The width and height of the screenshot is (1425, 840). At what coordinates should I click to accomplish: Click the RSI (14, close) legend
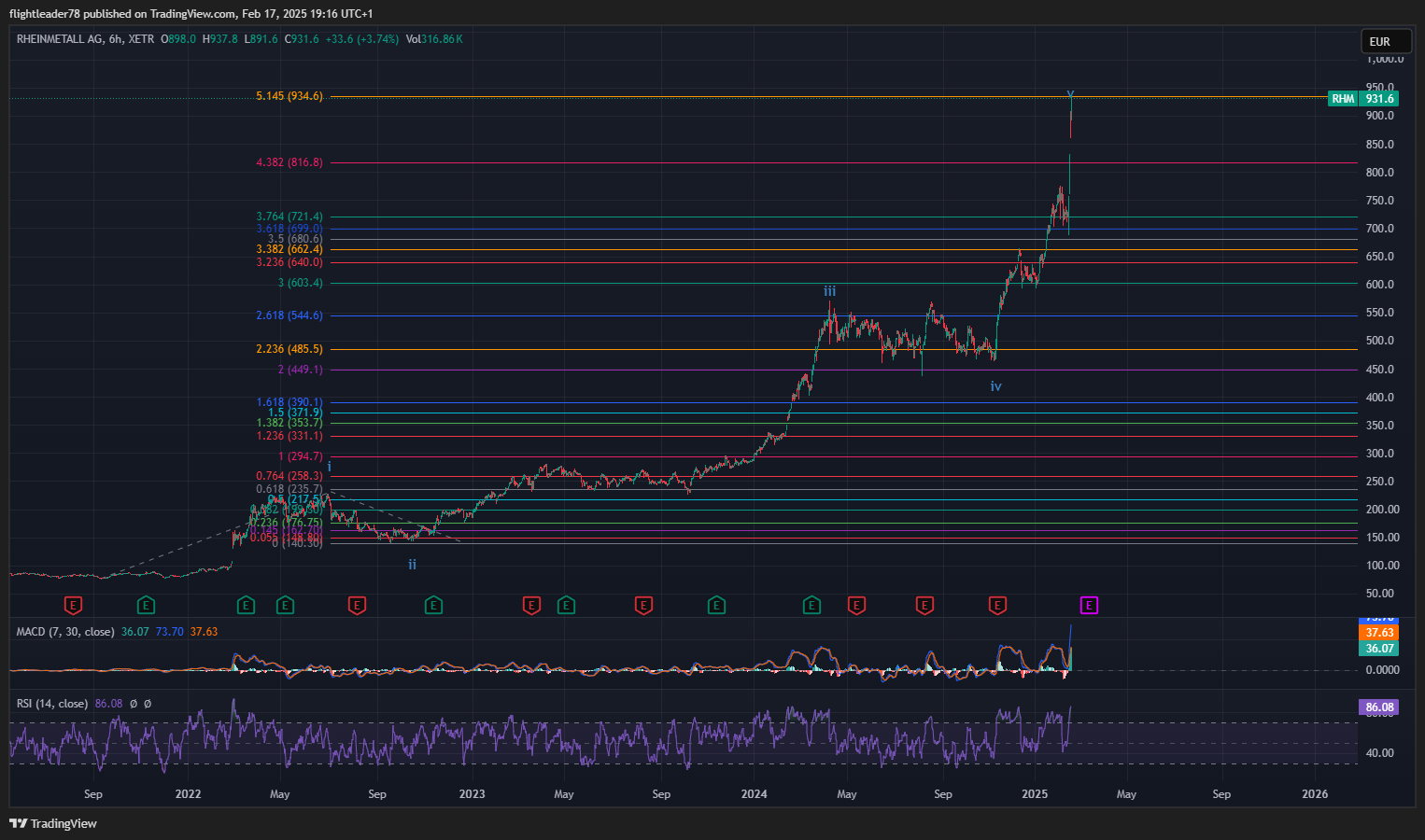click(52, 704)
